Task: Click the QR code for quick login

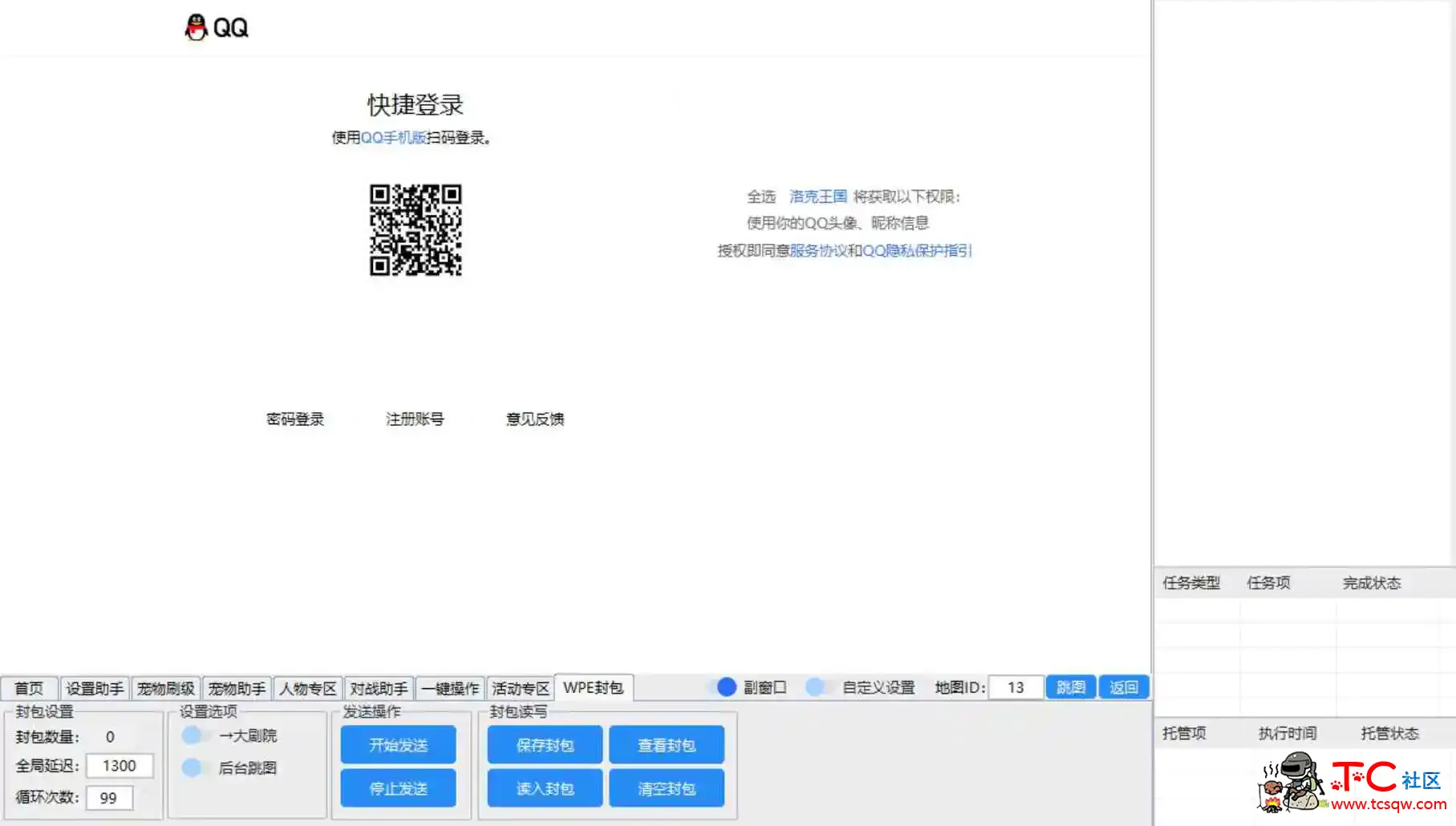Action: coord(416,230)
